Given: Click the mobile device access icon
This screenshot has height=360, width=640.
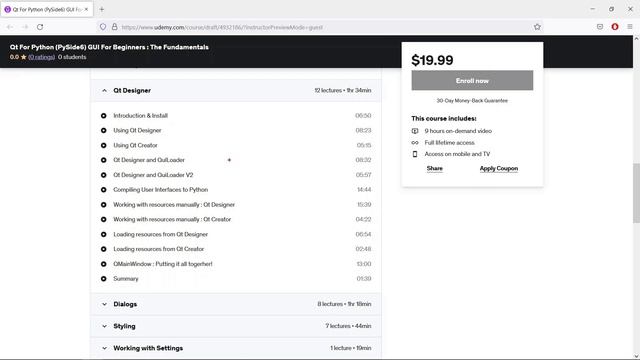Looking at the screenshot, I should pos(415,154).
